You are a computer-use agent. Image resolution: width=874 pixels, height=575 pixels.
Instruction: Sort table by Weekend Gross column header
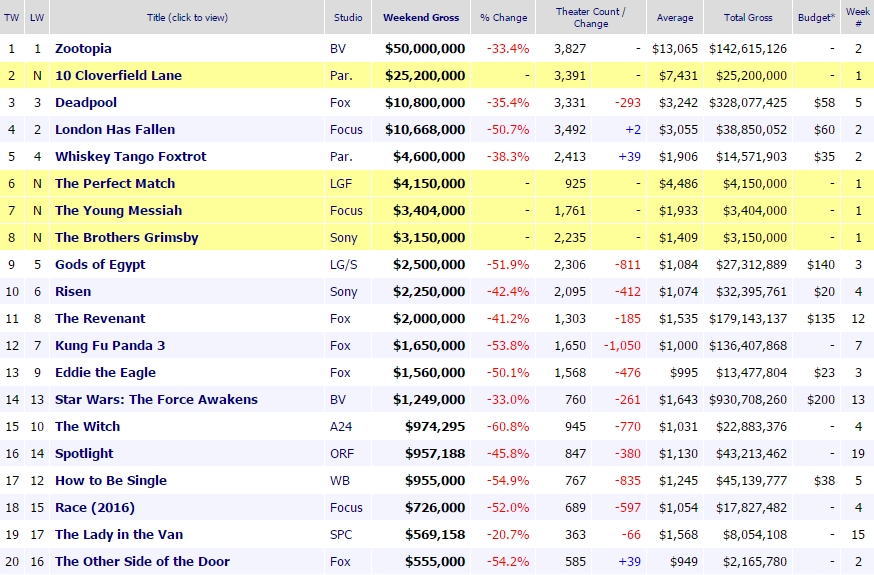[421, 17]
